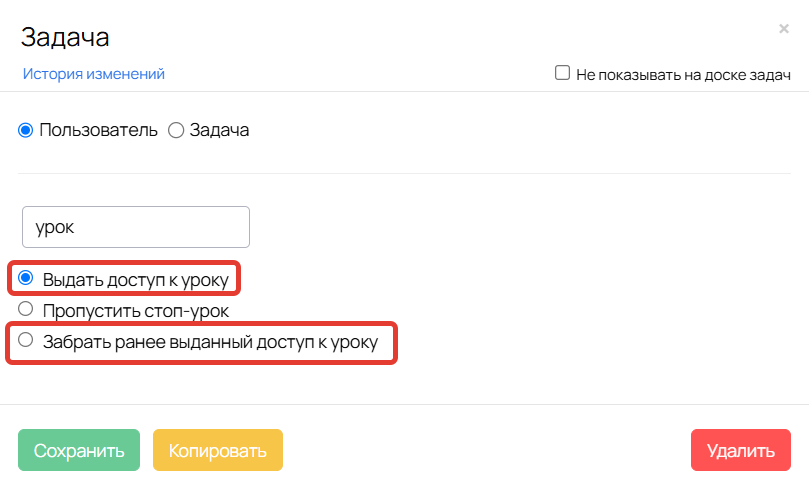
Task: Click the yellow Копировать button
Action: click(218, 450)
